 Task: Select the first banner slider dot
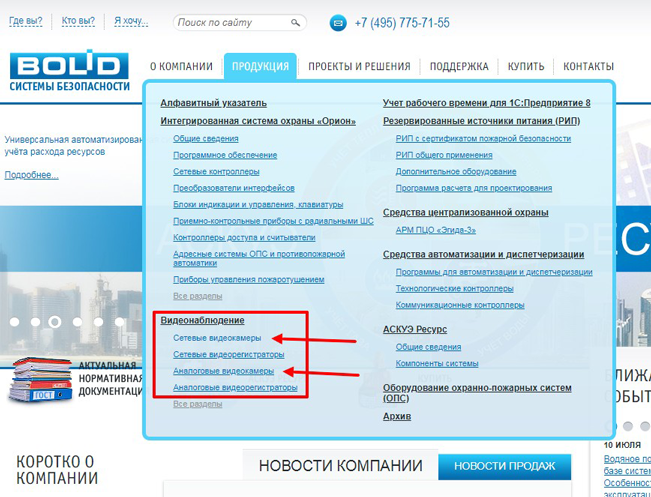point(14,323)
